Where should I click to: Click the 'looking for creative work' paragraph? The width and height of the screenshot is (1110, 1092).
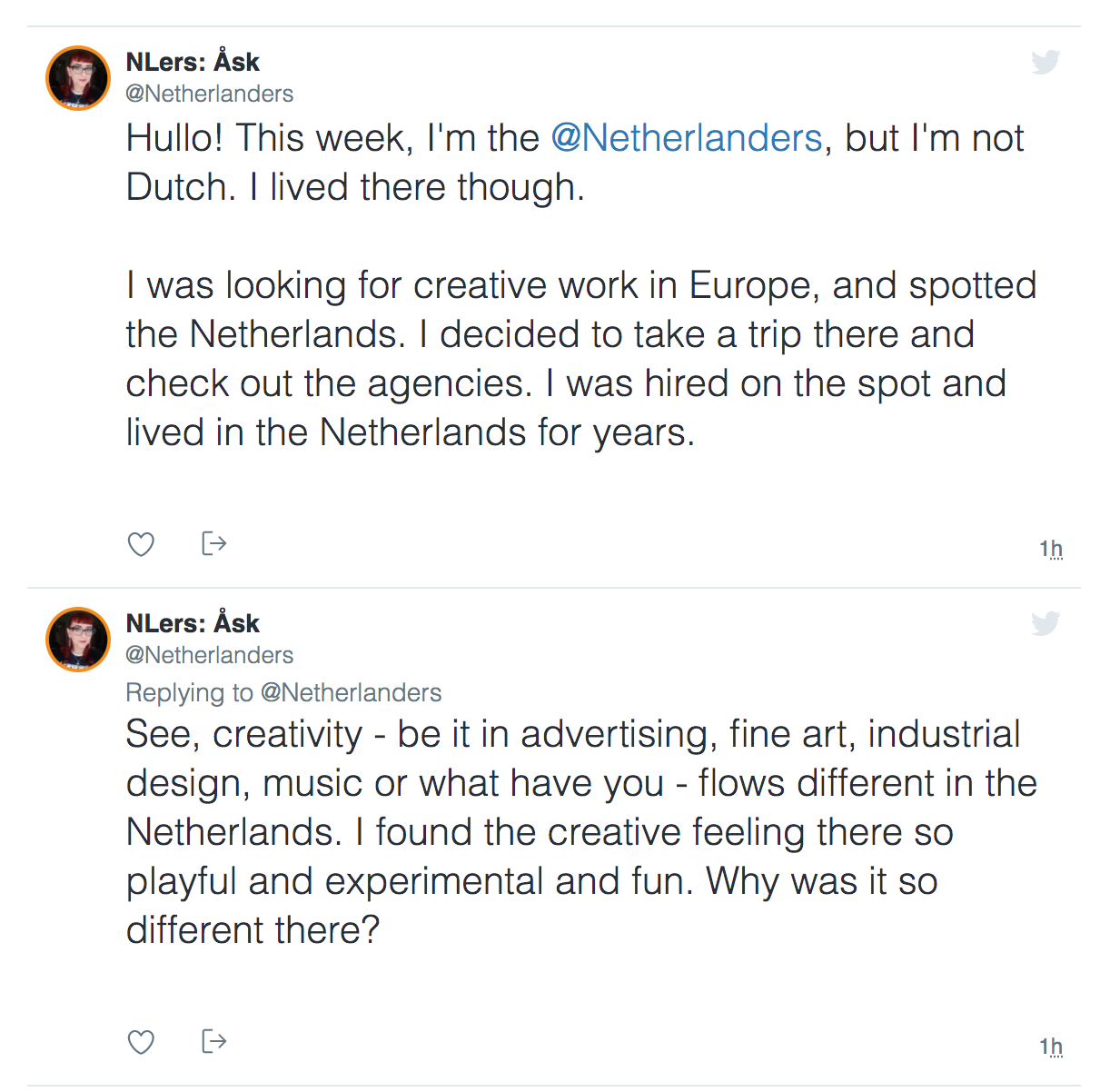coord(563,359)
